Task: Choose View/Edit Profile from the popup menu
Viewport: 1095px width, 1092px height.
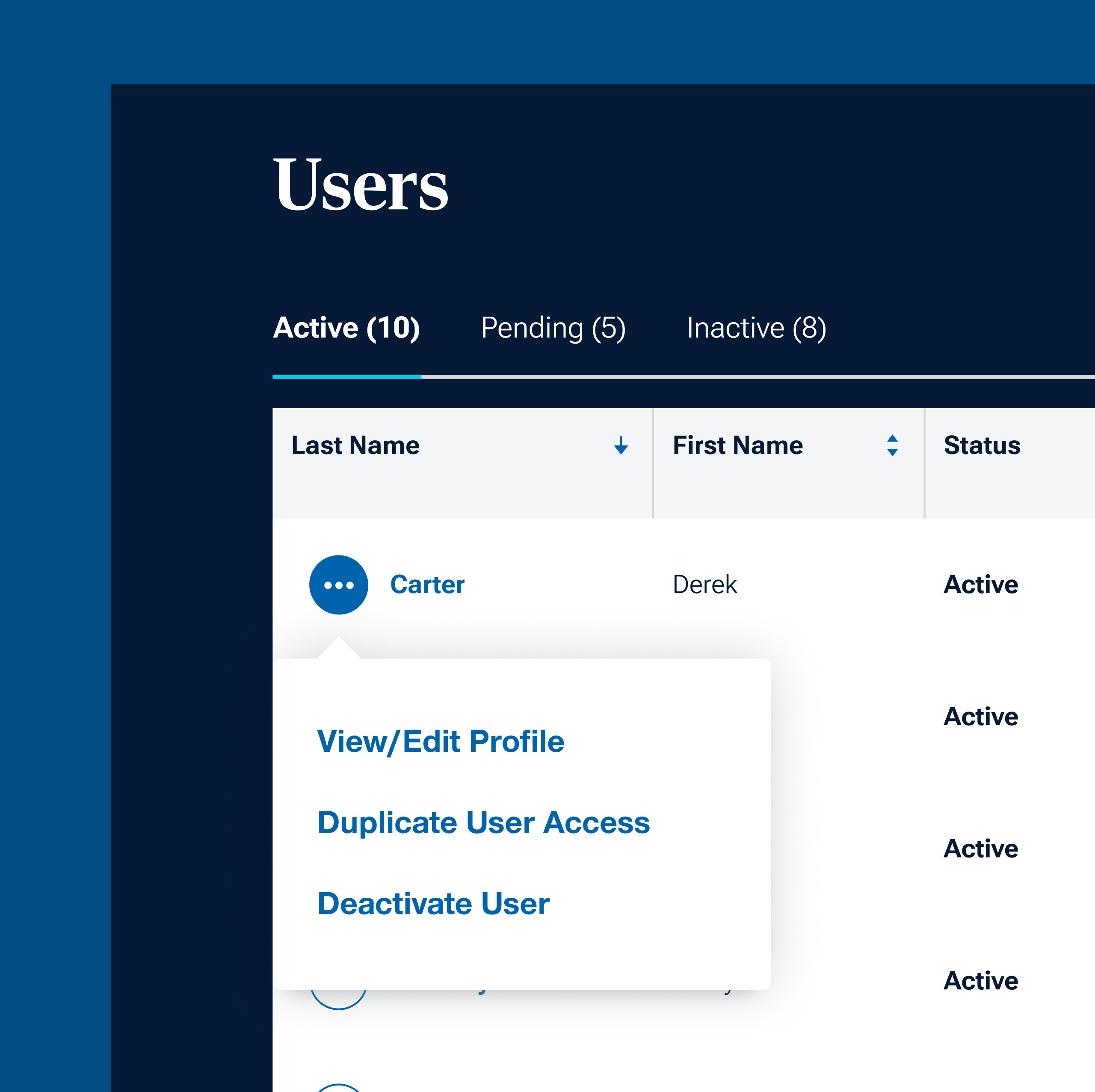Action: (x=441, y=742)
